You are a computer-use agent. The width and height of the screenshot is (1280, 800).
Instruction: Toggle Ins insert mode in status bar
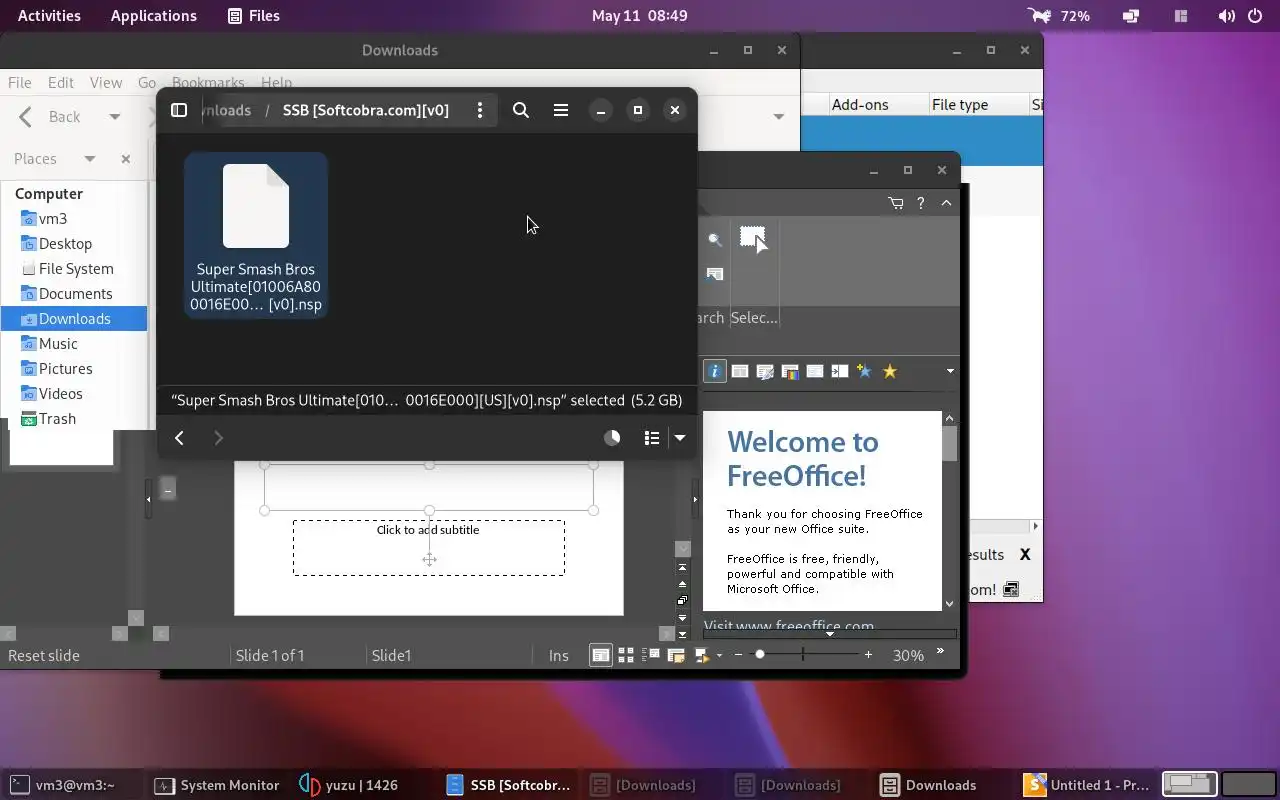[x=559, y=655]
